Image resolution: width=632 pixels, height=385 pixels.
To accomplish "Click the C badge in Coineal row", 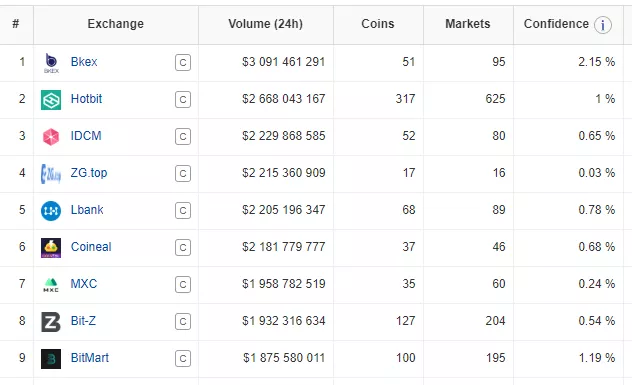I will pyautogui.click(x=183, y=248).
